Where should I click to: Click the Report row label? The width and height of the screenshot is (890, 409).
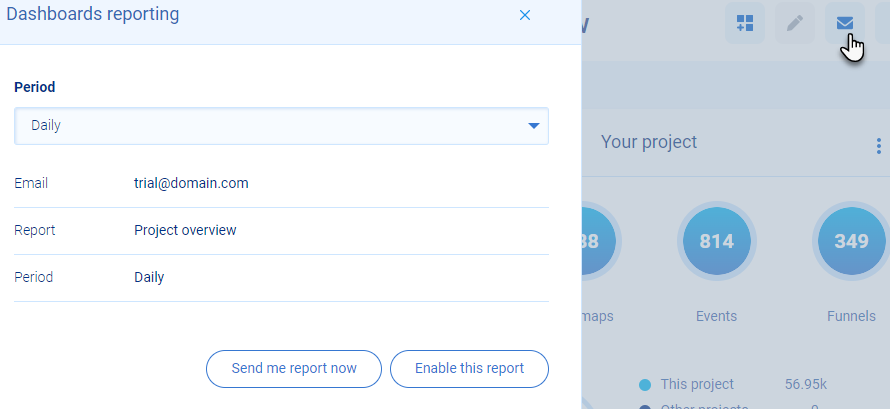click(35, 230)
